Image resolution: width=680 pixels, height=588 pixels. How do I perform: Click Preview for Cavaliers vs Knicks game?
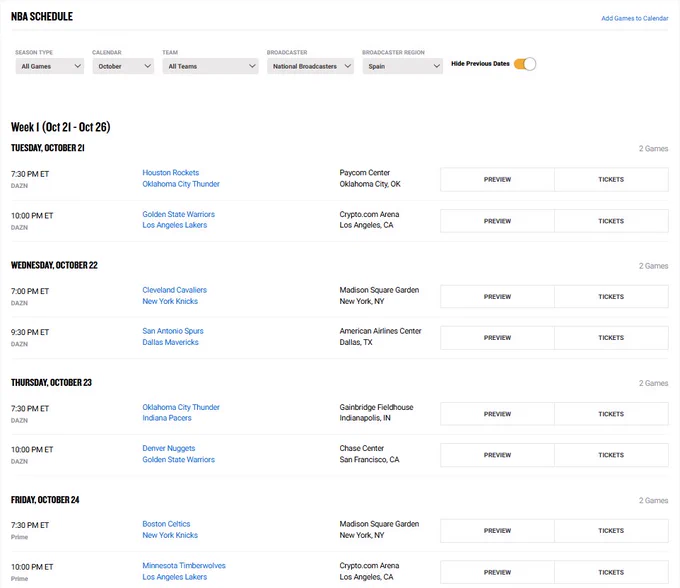pos(497,297)
